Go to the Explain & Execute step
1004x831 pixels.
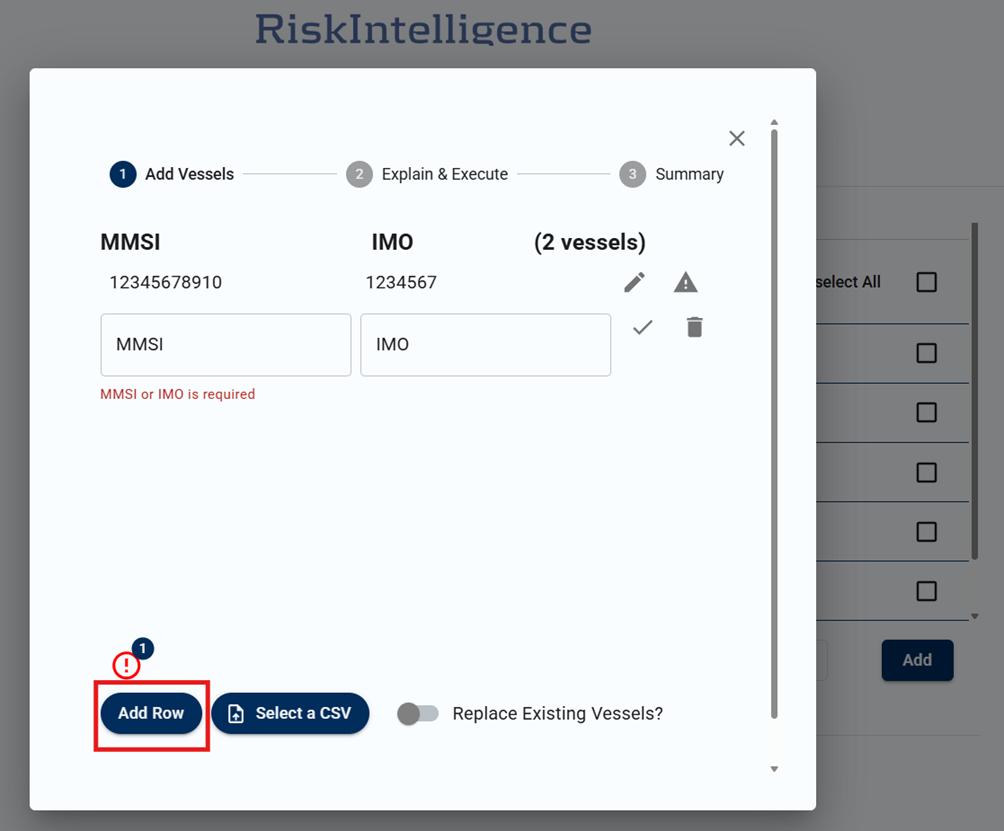pyautogui.click(x=444, y=174)
